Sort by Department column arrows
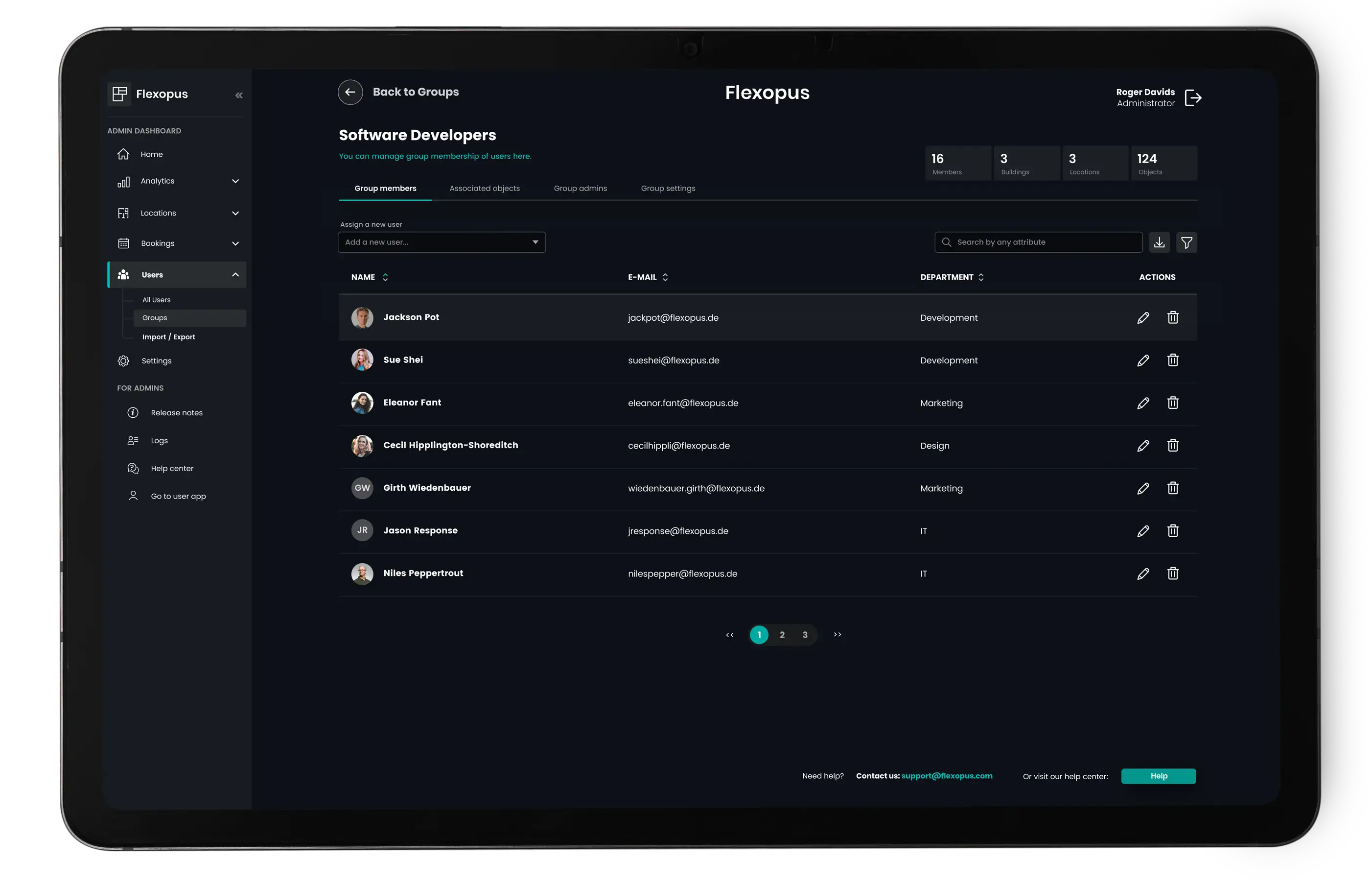The image size is (1372, 883). (x=981, y=278)
